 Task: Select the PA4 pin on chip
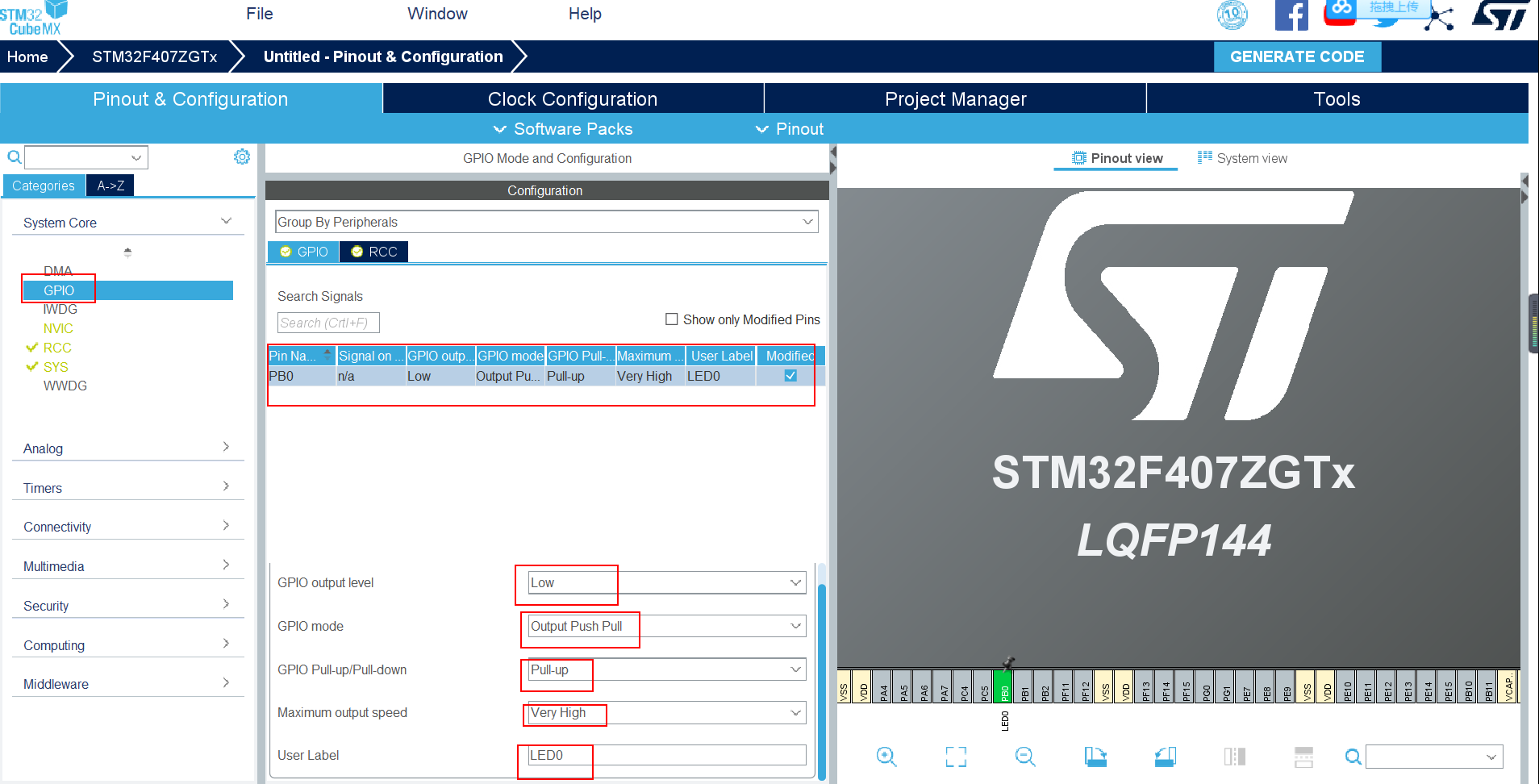[x=883, y=686]
